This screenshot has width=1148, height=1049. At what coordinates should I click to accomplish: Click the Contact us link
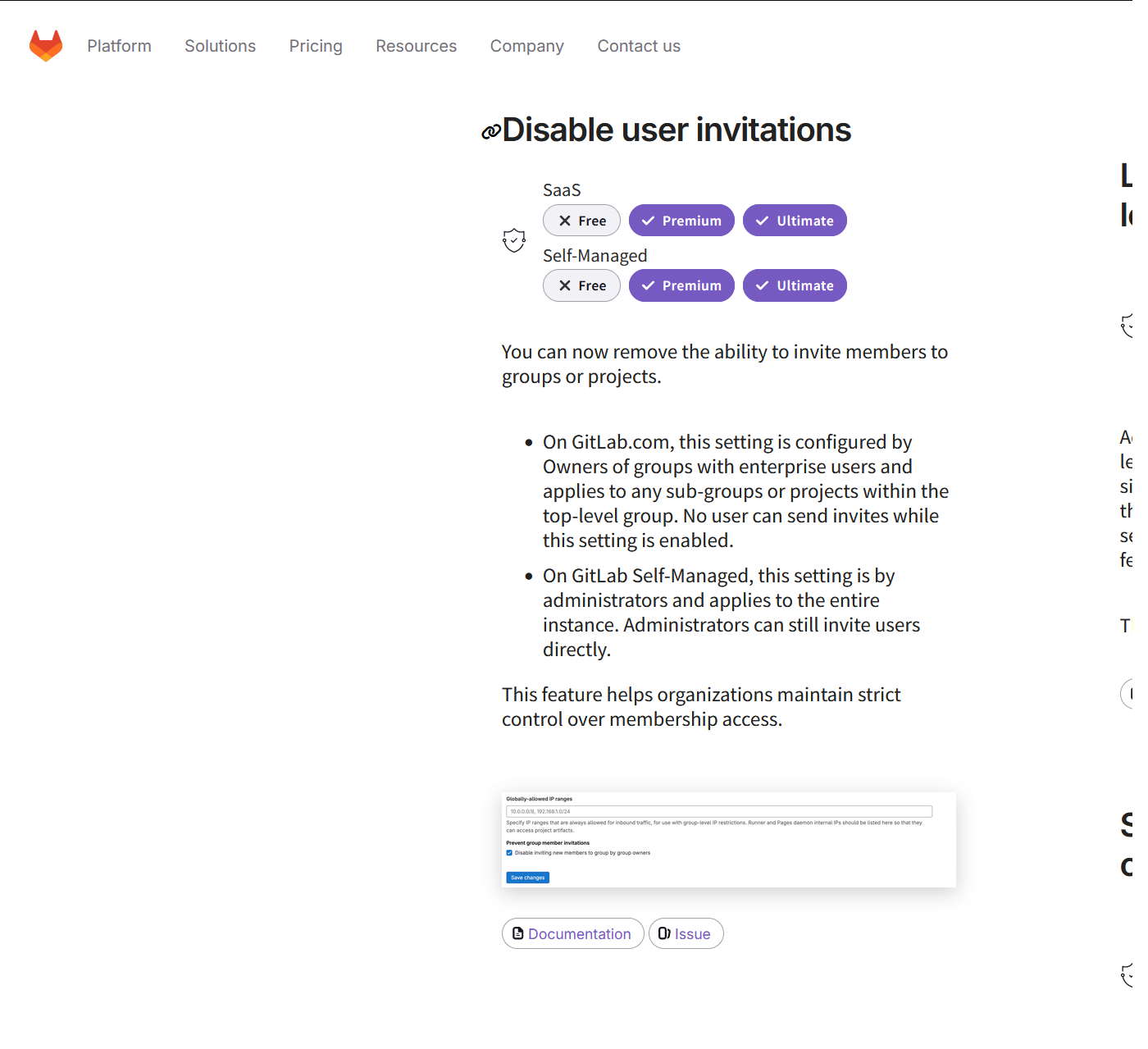point(638,46)
